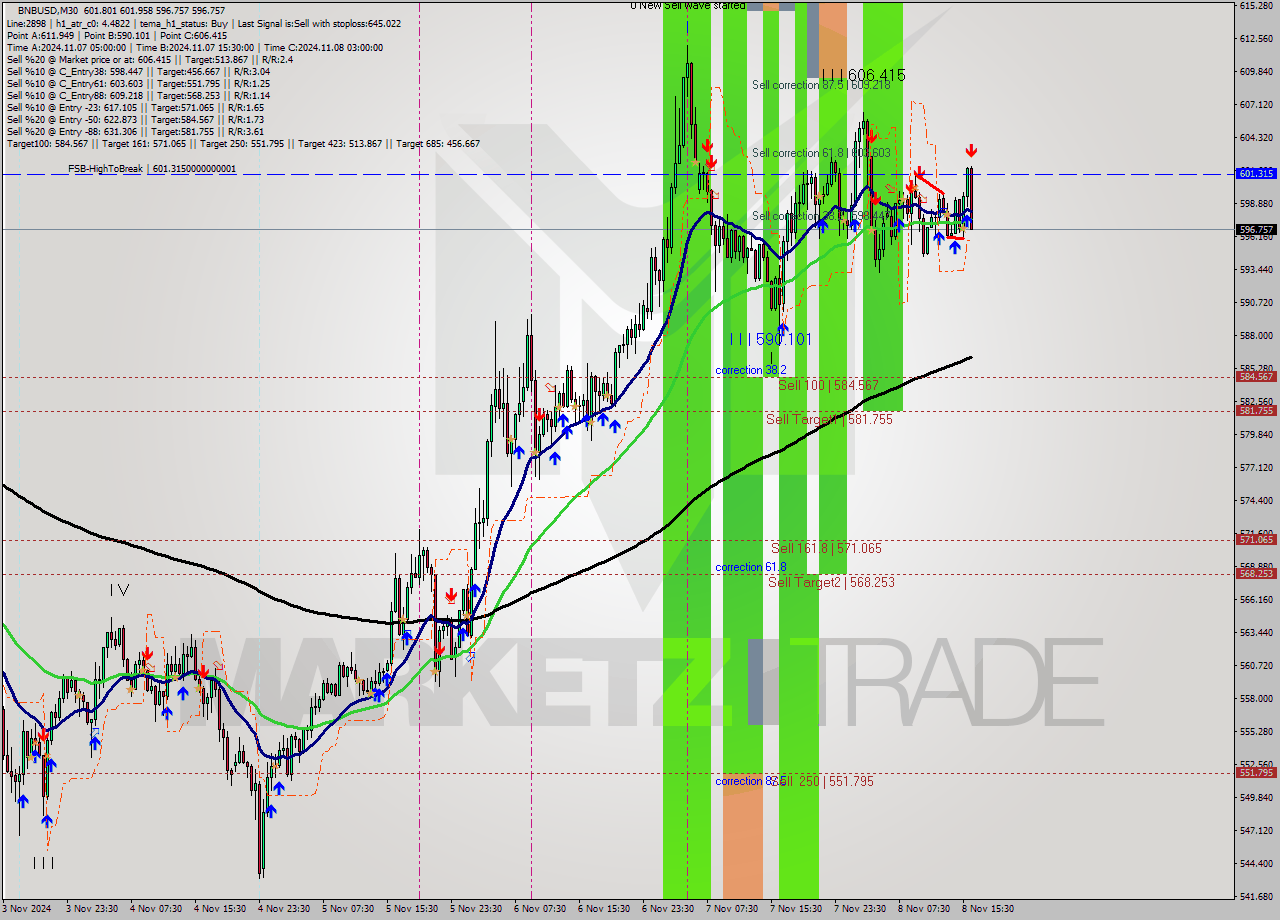
Task: Click the blue 'correction 61.8' label
Action: [x=751, y=567]
